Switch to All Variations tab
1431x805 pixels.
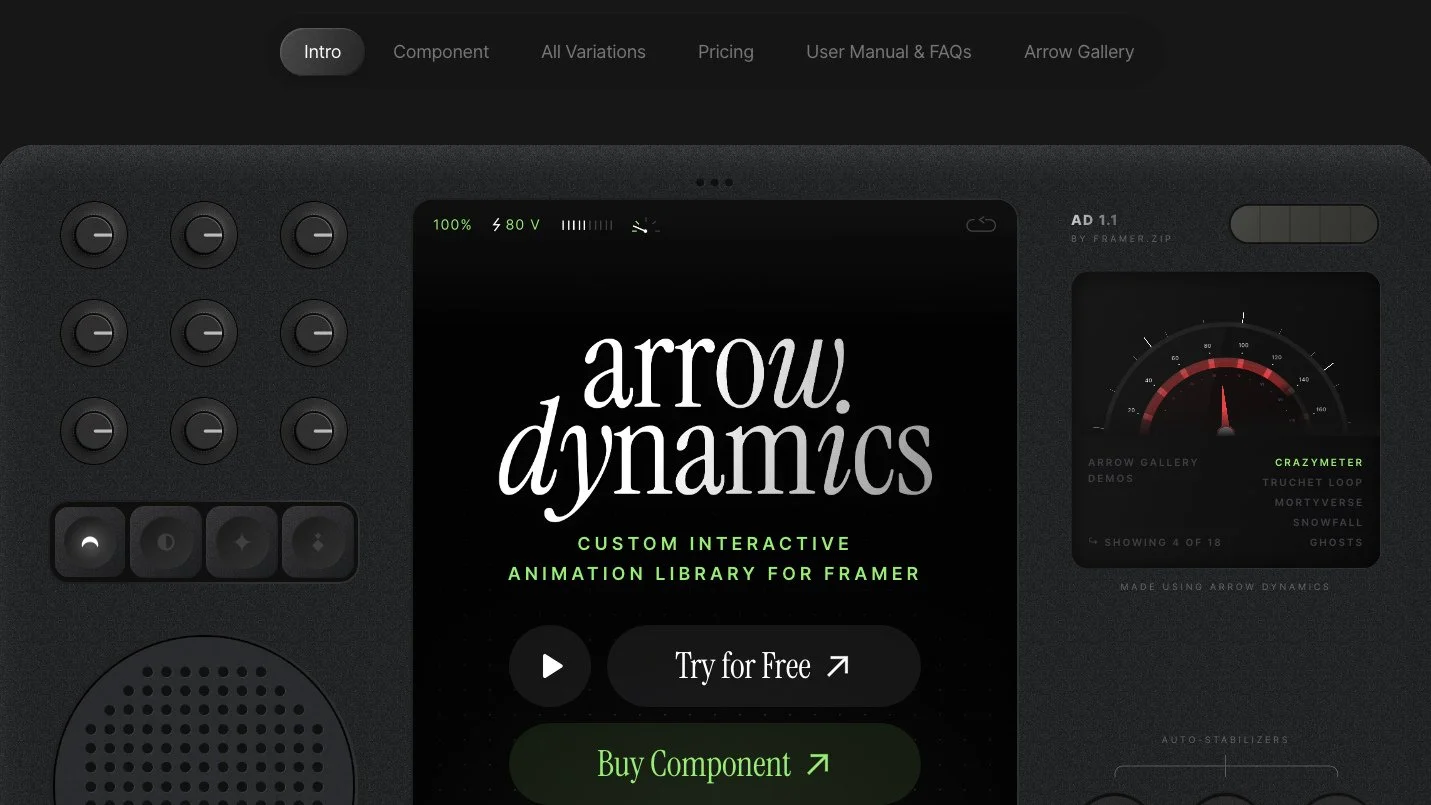click(x=593, y=52)
